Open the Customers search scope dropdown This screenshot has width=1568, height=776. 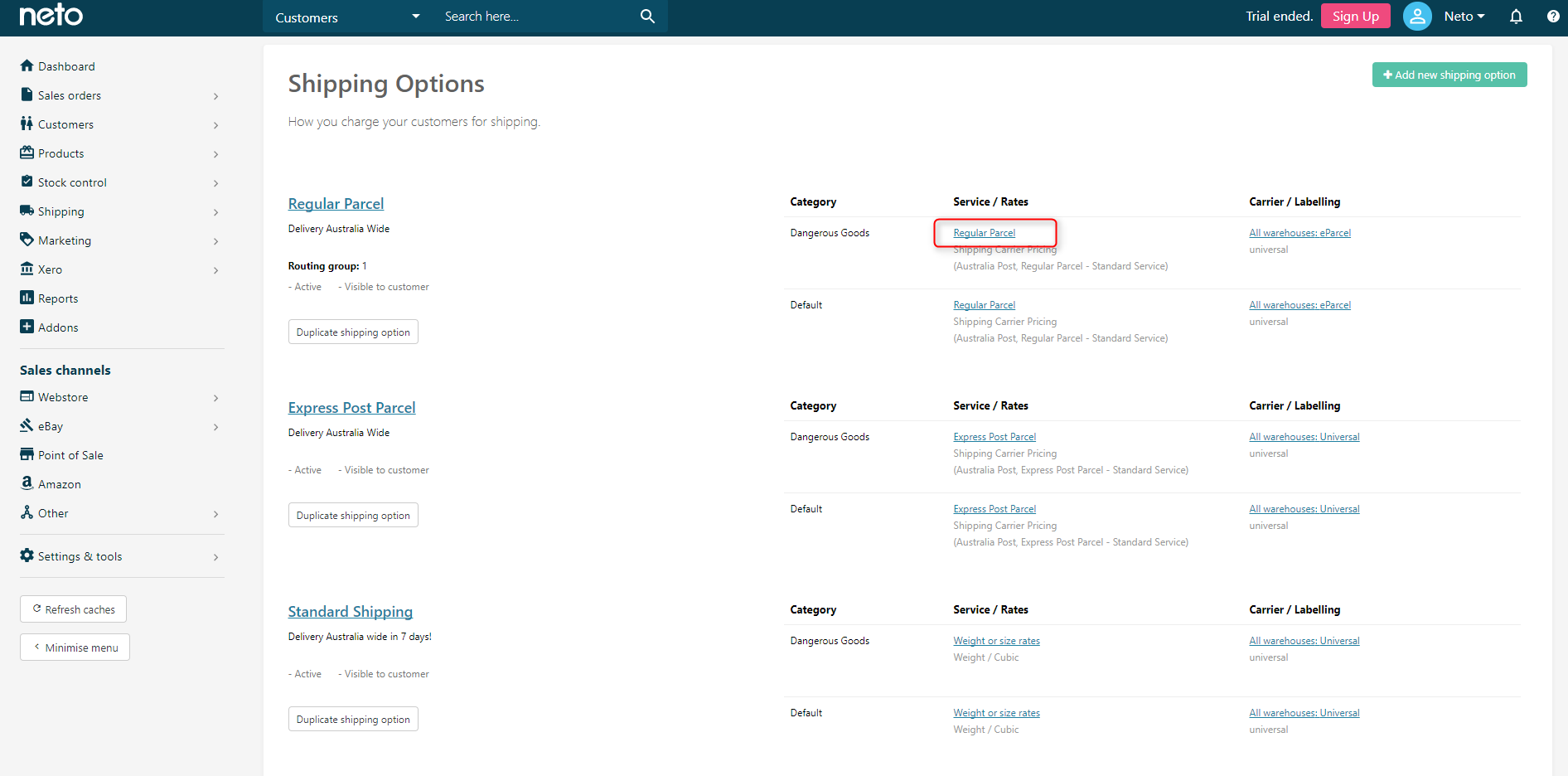[347, 17]
